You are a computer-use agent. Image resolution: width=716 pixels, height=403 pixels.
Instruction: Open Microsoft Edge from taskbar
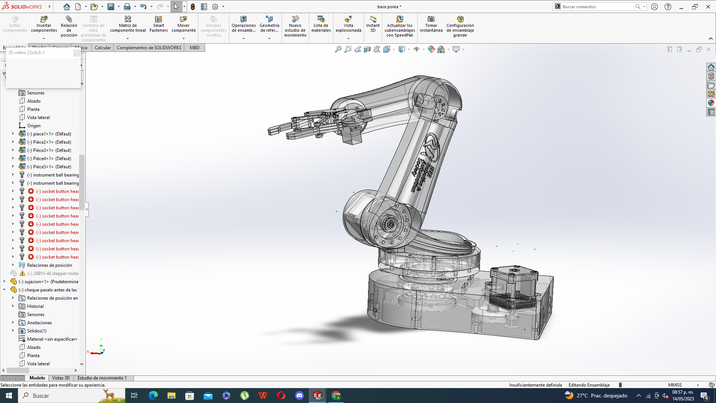pos(153,395)
